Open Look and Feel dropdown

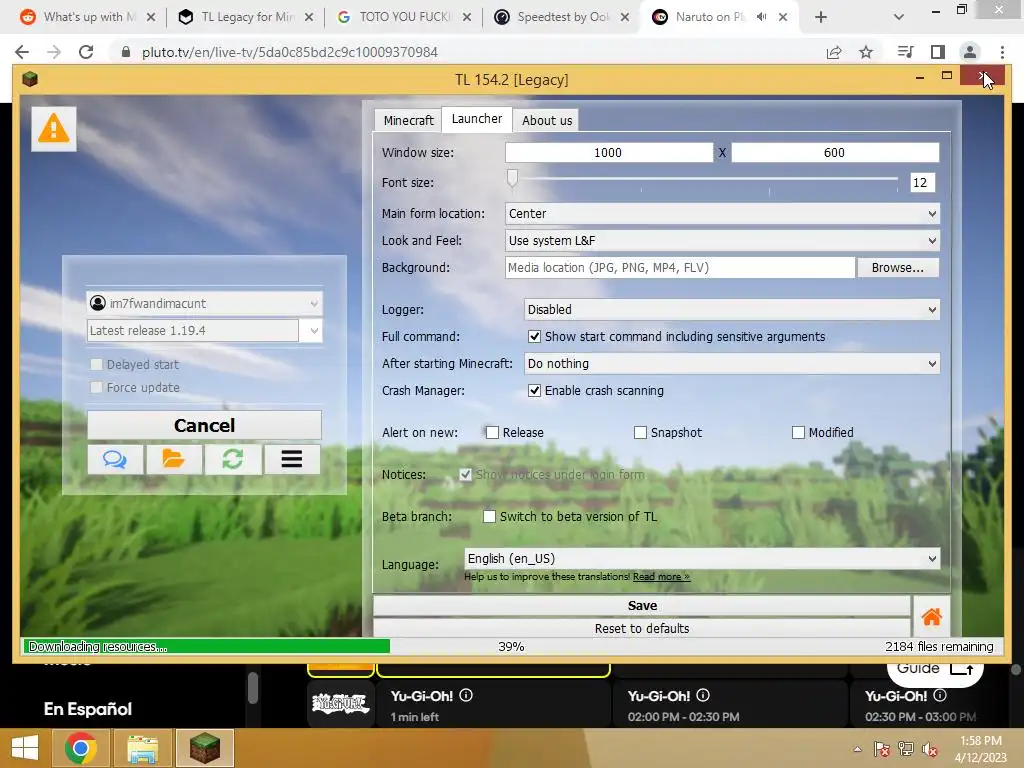722,240
